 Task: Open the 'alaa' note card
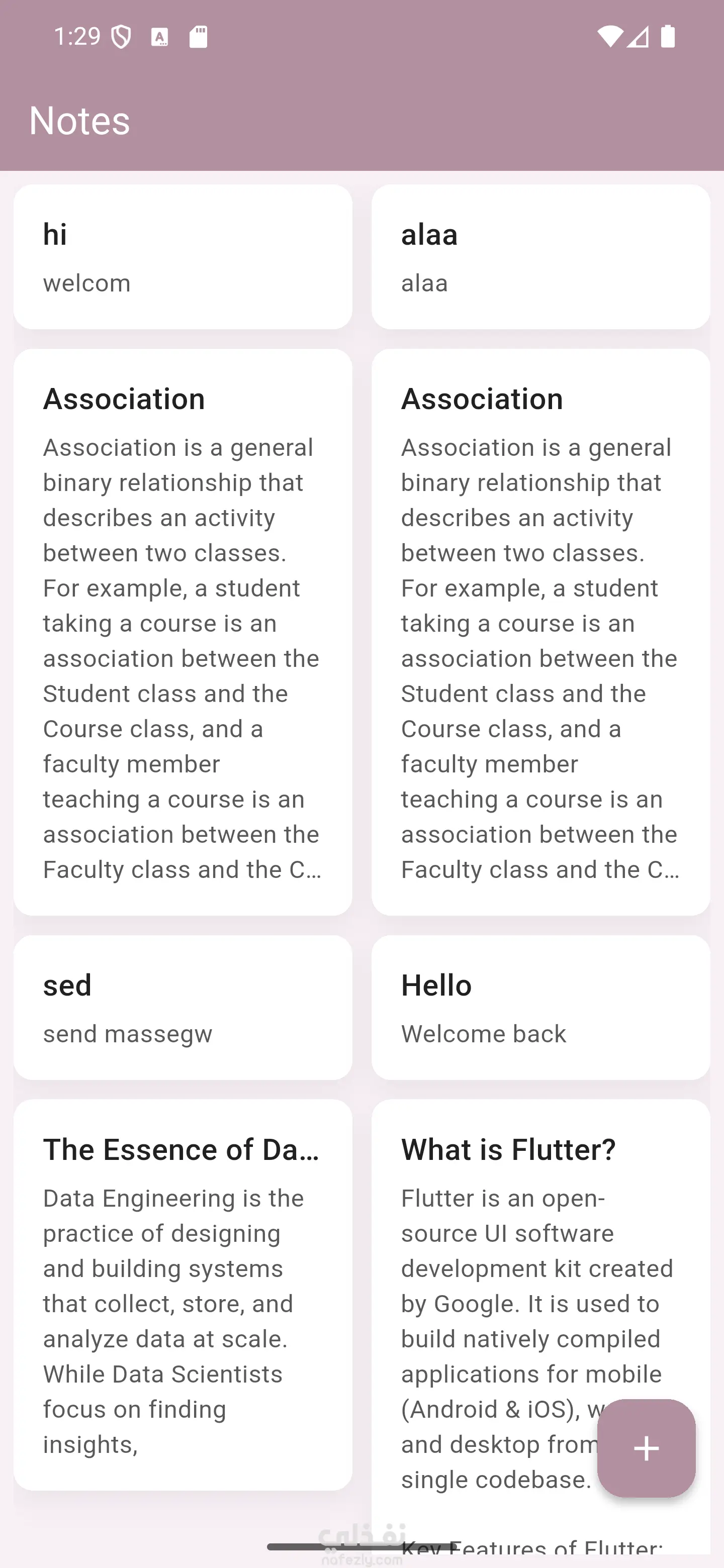[x=540, y=257]
